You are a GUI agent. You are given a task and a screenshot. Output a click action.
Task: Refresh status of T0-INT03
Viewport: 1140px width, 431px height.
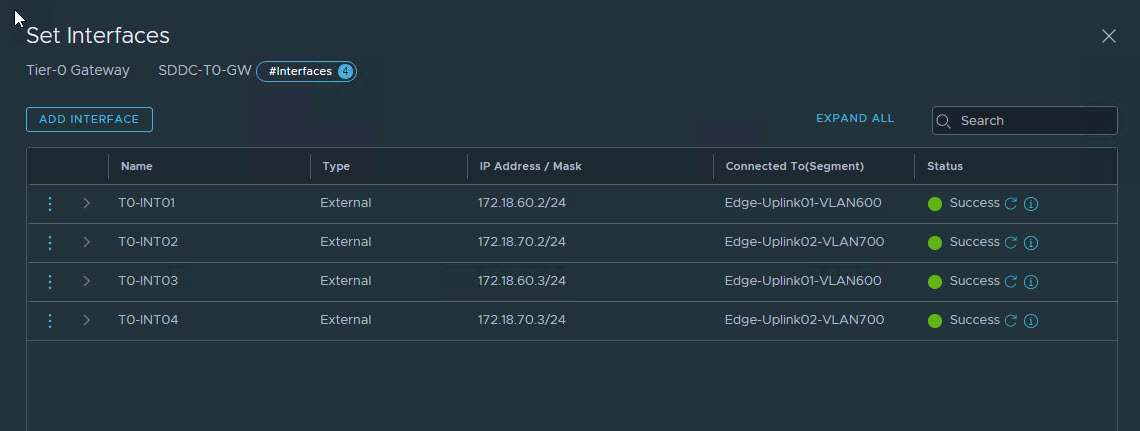(x=1011, y=281)
